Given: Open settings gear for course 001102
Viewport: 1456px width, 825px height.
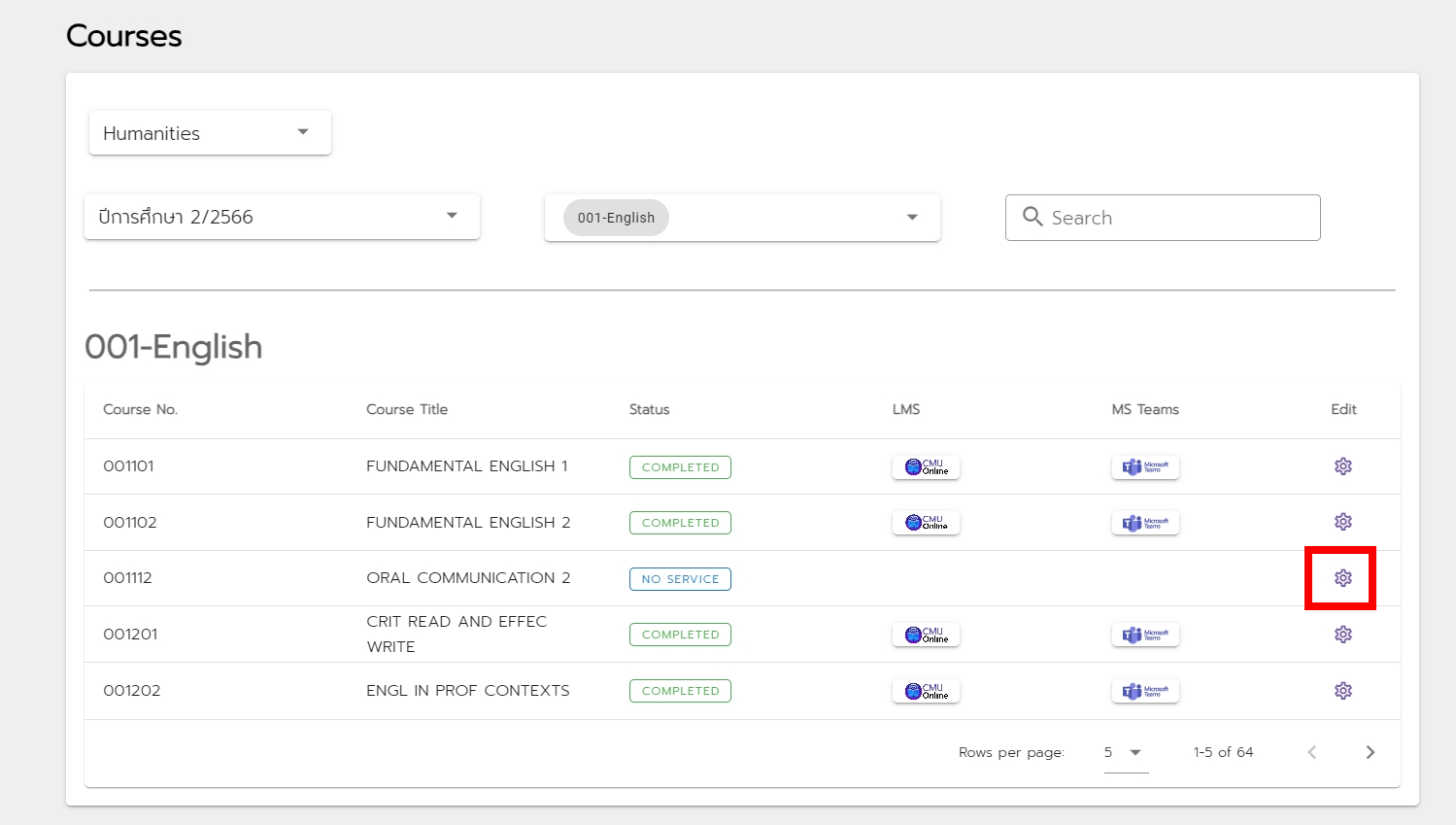Looking at the screenshot, I should 1342,522.
